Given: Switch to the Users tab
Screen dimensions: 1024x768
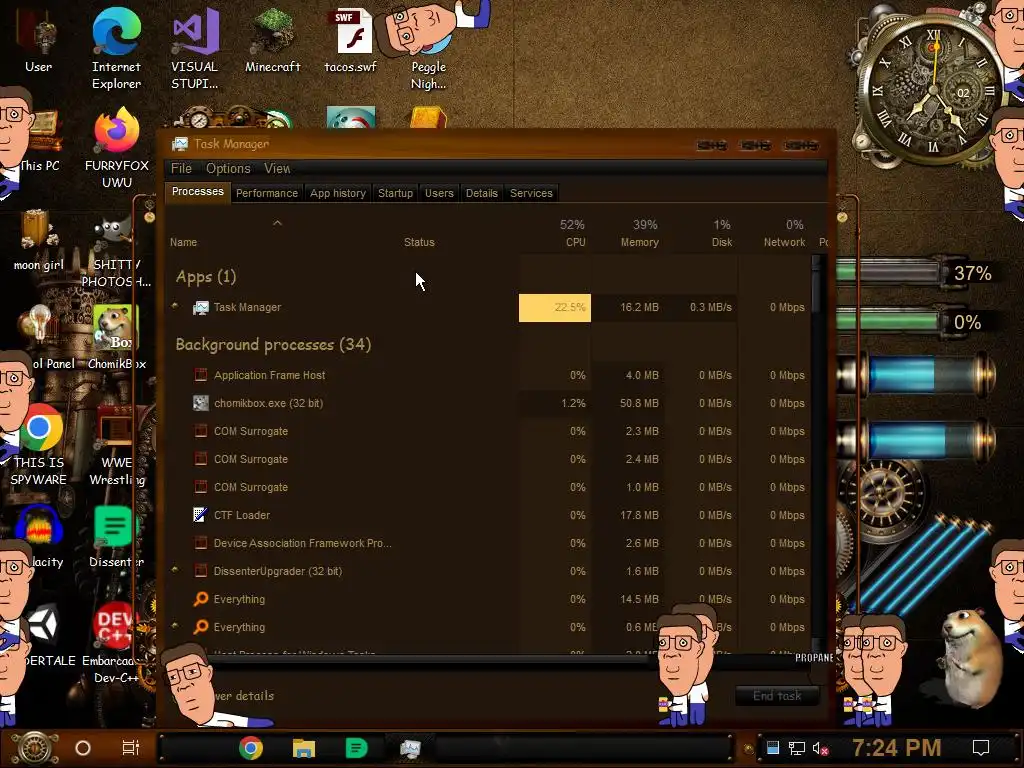Looking at the screenshot, I should [439, 193].
